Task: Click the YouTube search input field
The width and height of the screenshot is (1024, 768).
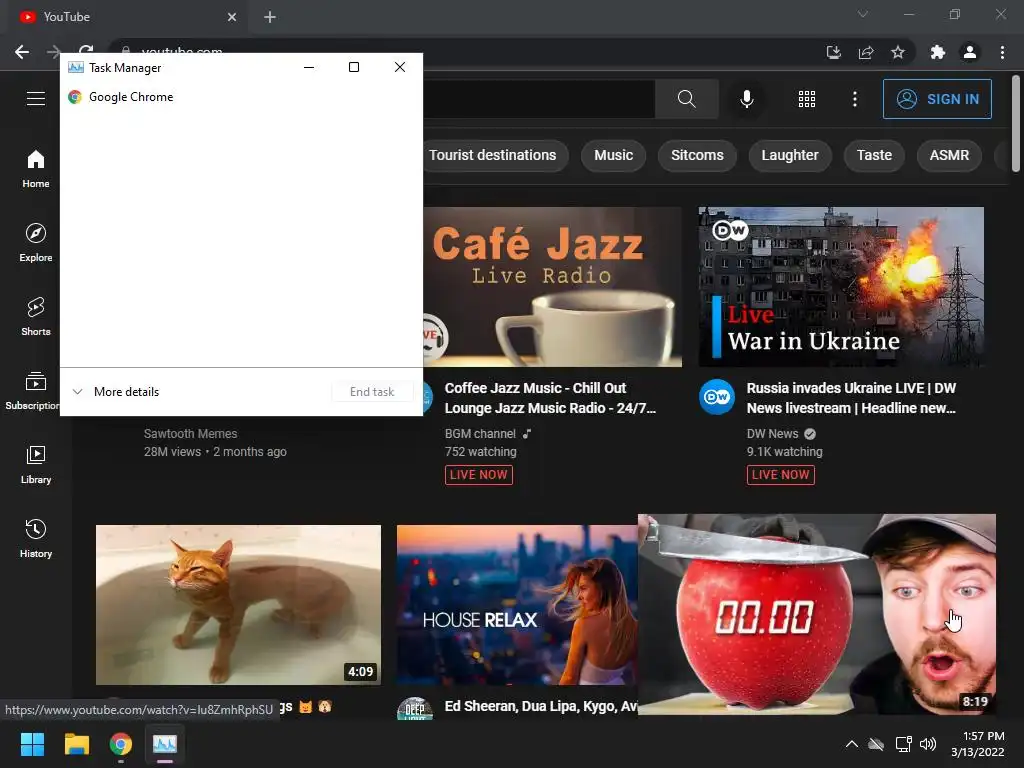Action: tap(539, 99)
